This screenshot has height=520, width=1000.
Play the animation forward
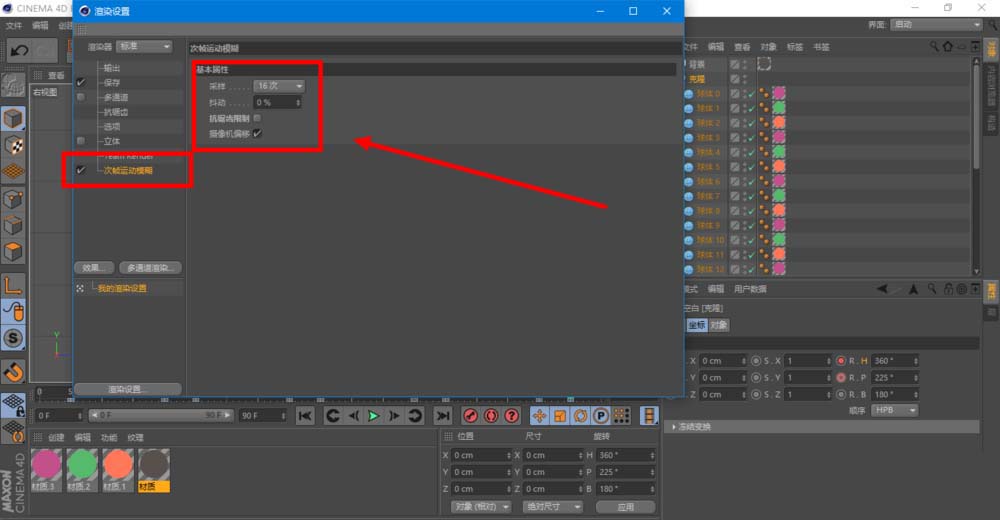(x=374, y=416)
